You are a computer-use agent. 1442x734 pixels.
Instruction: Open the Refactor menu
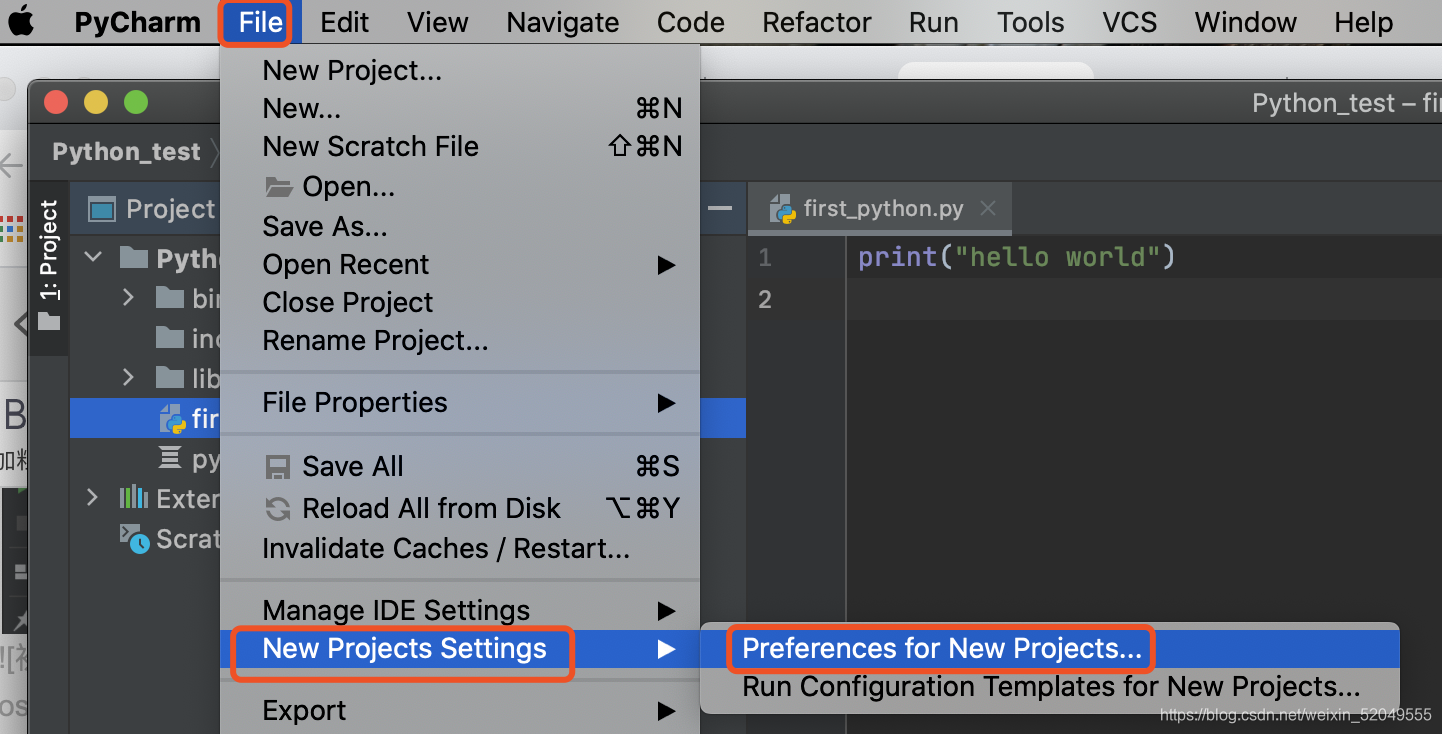[817, 22]
